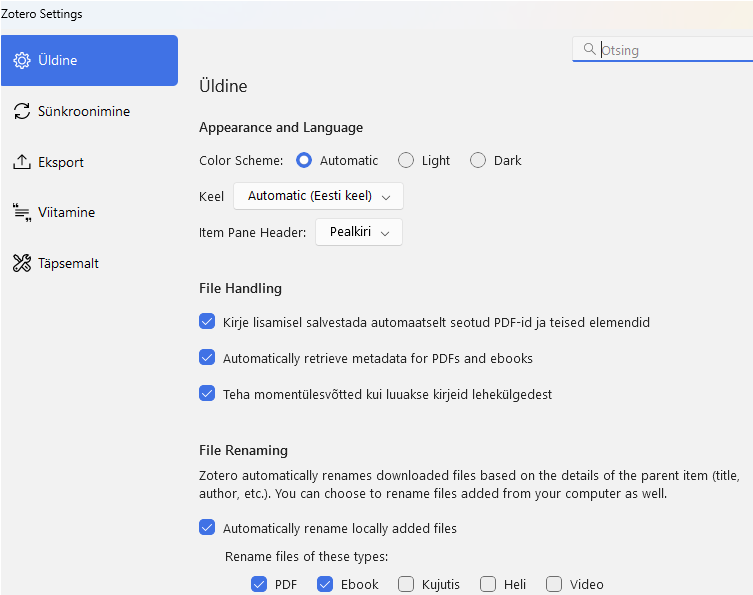Image resolution: width=753 pixels, height=595 pixels.
Task: Click the Viitamine quotation icon
Action: pyautogui.click(x=22, y=213)
